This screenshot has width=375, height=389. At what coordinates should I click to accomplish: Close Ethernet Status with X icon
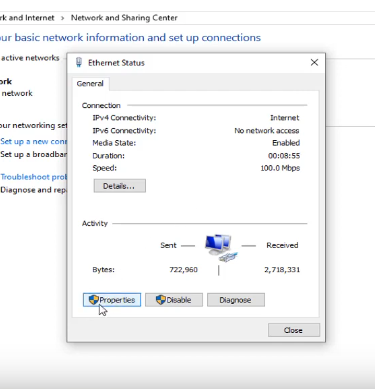pos(314,62)
